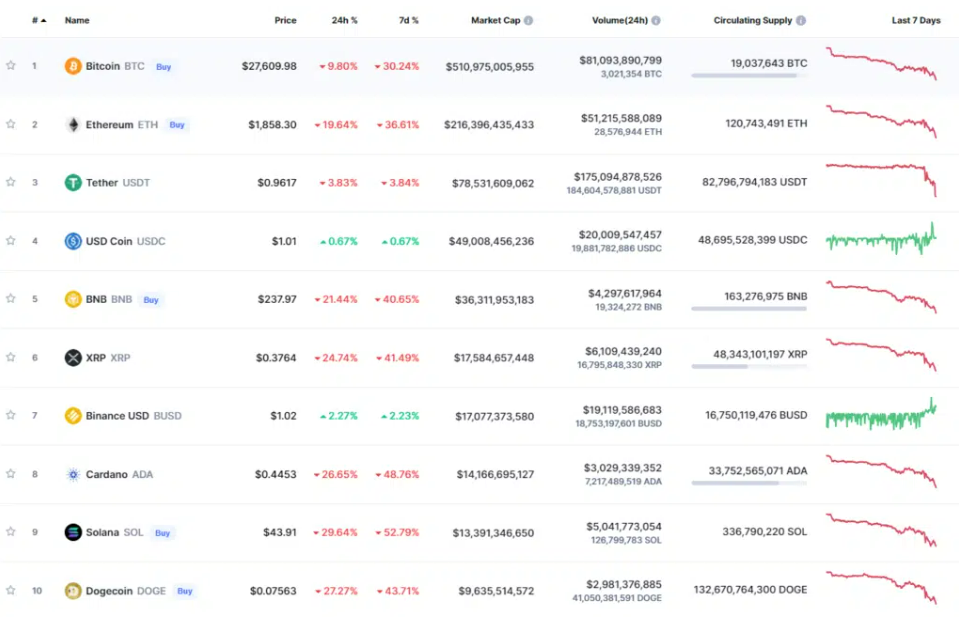Star USD Coin to add to watchlist
Screen dimensions: 959x624
coord(11,240)
